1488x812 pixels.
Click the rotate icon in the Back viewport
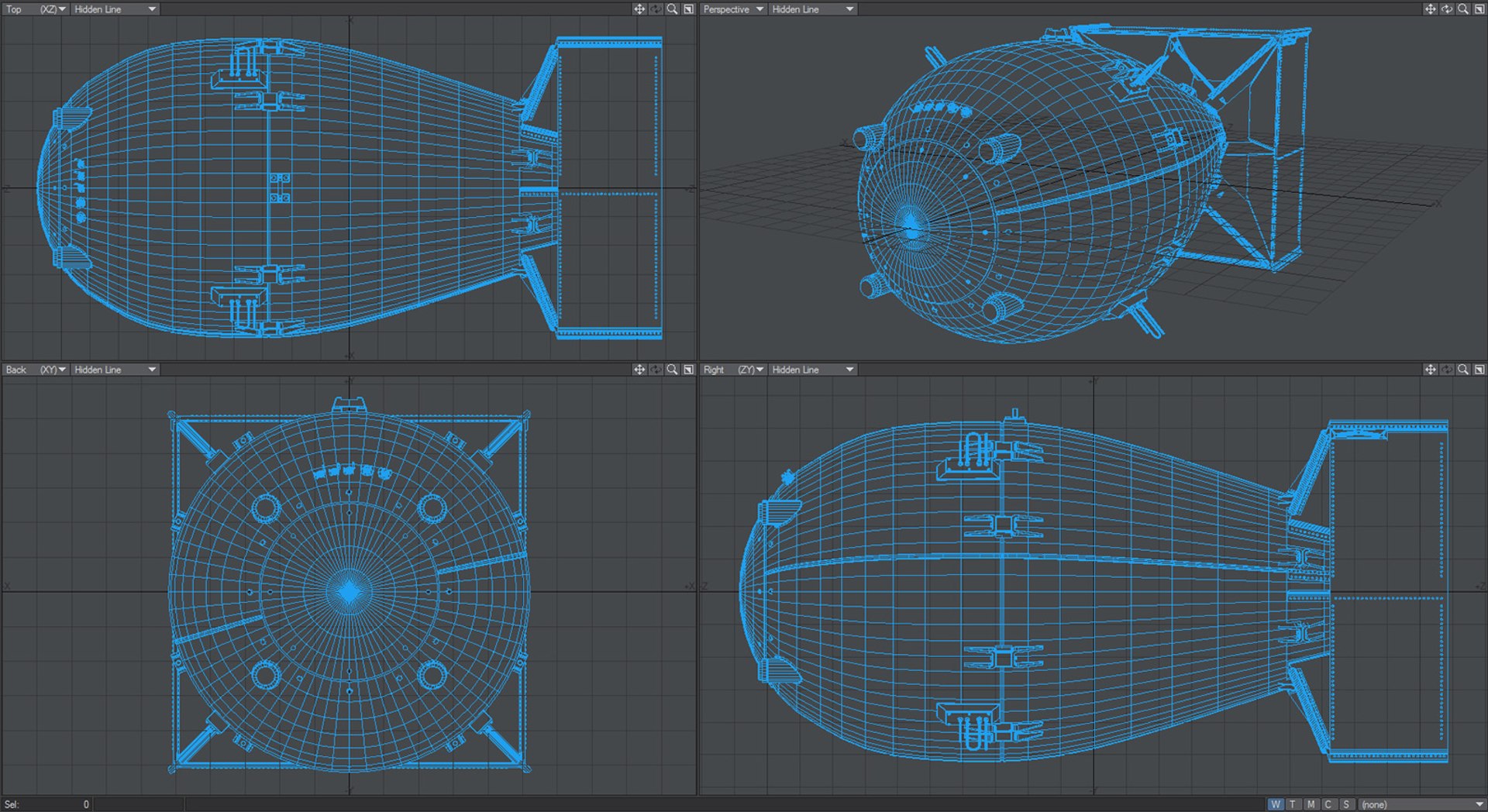[x=656, y=370]
